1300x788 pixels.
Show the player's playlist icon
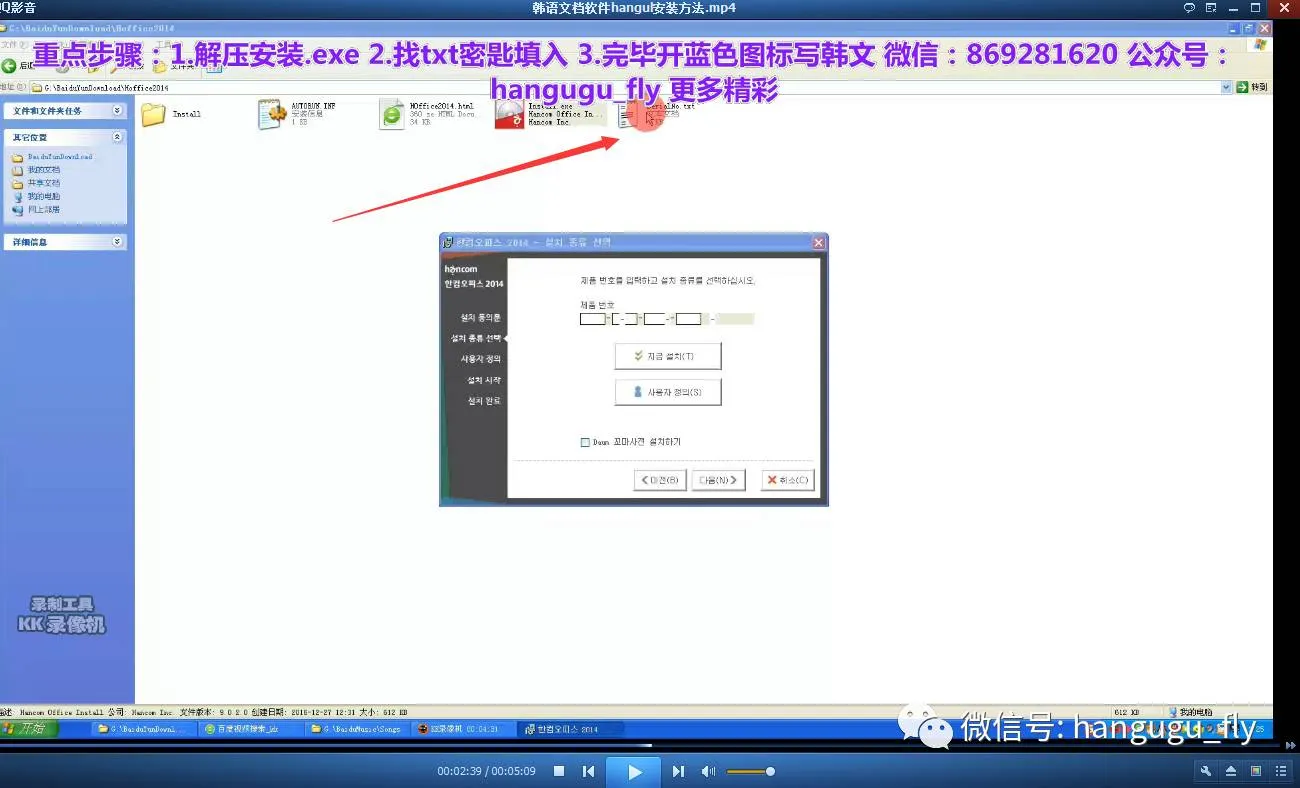(x=1281, y=771)
